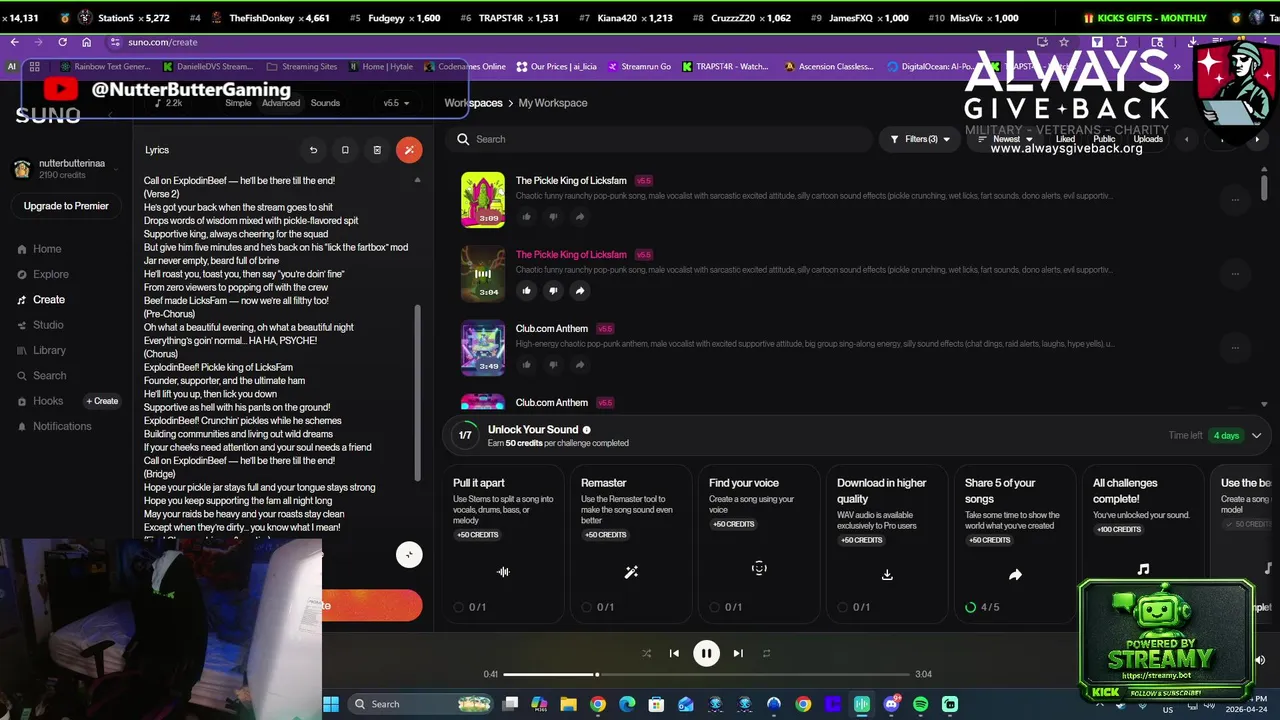This screenshot has width=1280, height=720.
Task: Click the song playback progress bar
Action: point(706,674)
